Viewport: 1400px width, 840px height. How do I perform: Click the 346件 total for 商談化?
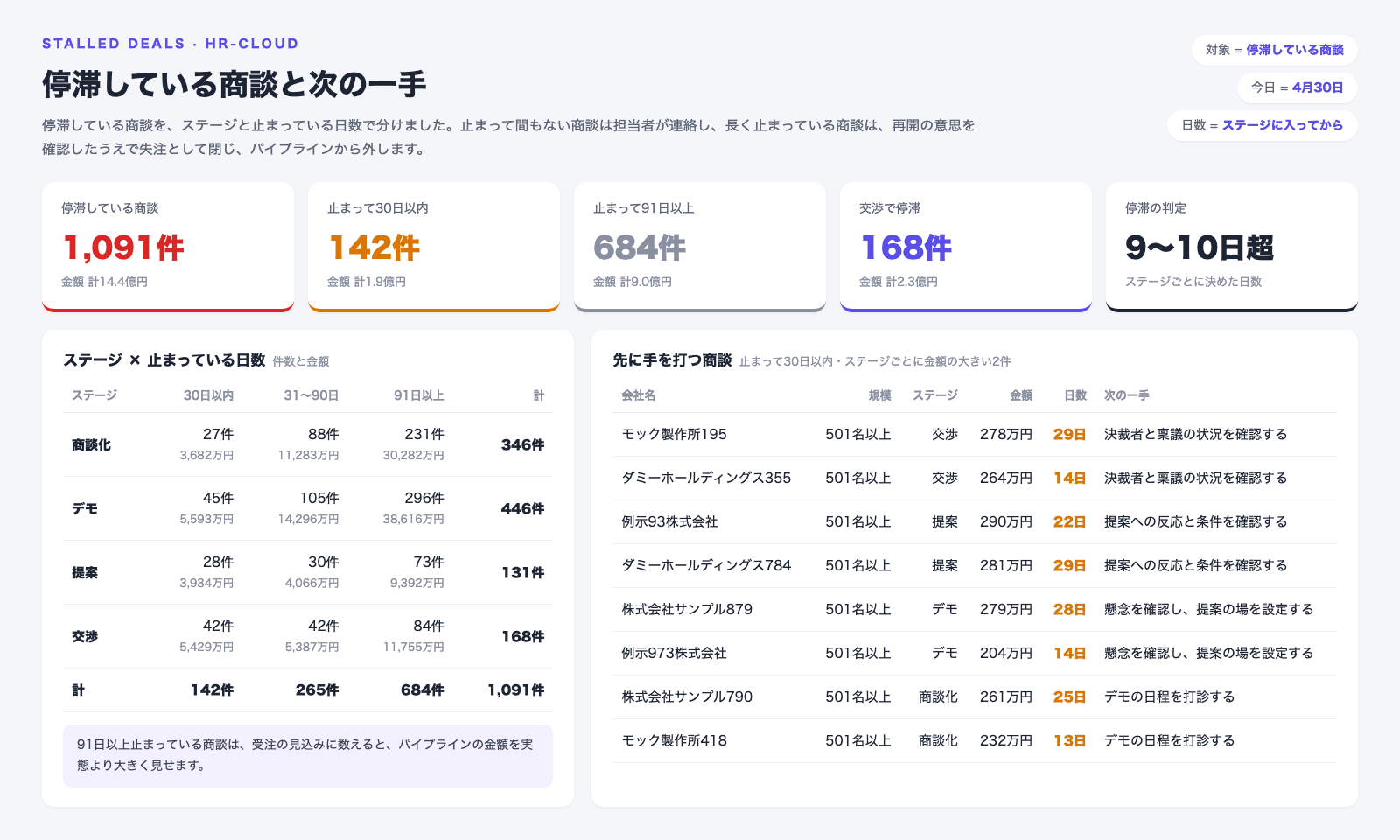pyautogui.click(x=522, y=444)
